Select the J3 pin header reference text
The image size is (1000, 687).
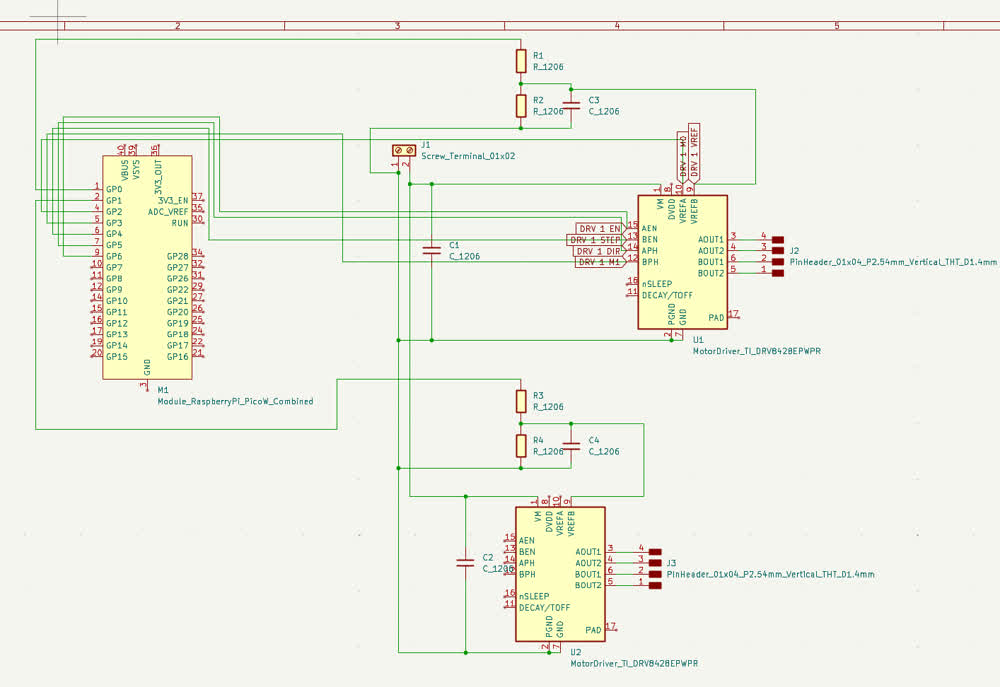click(x=672, y=563)
